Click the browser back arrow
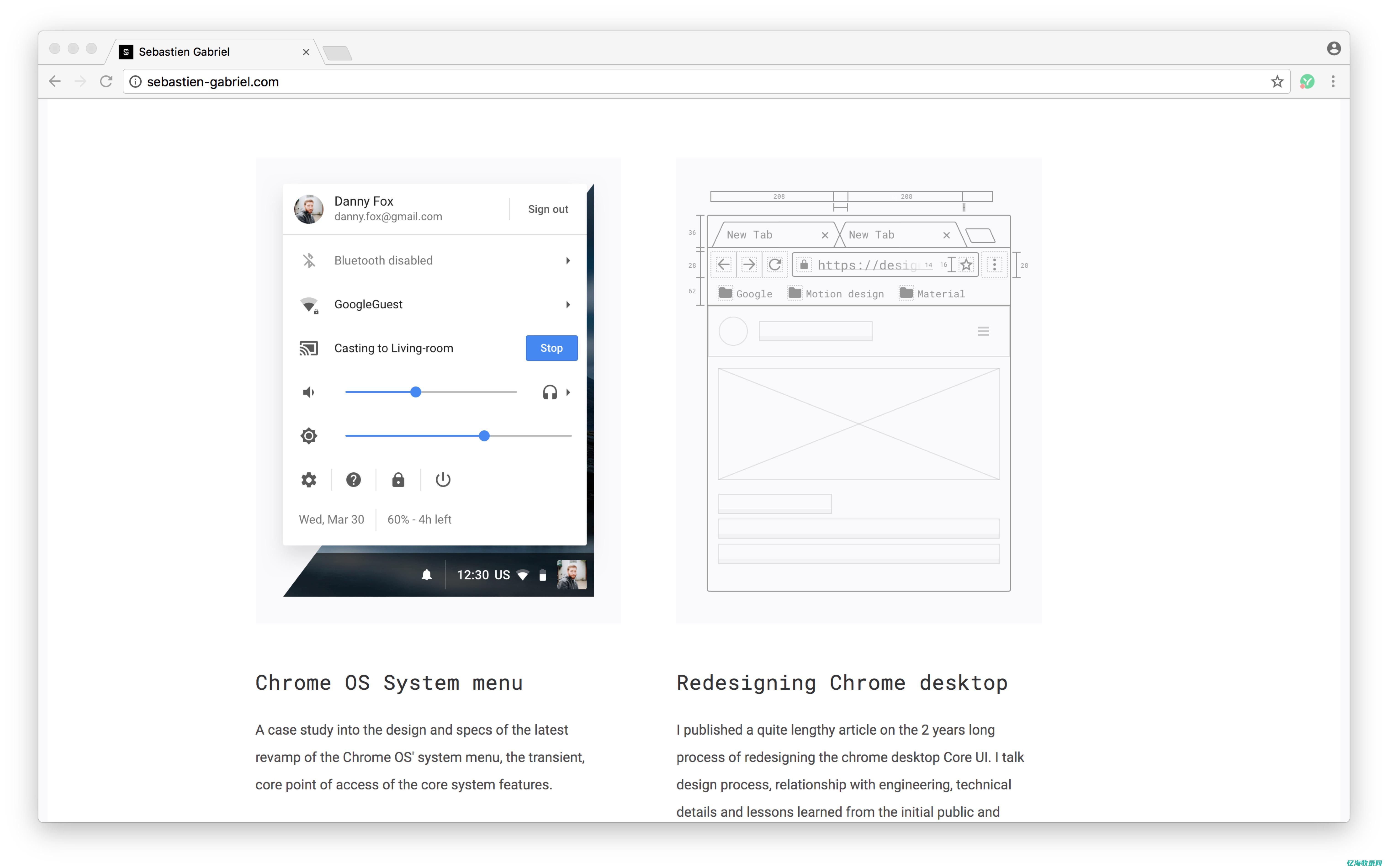 [x=55, y=82]
